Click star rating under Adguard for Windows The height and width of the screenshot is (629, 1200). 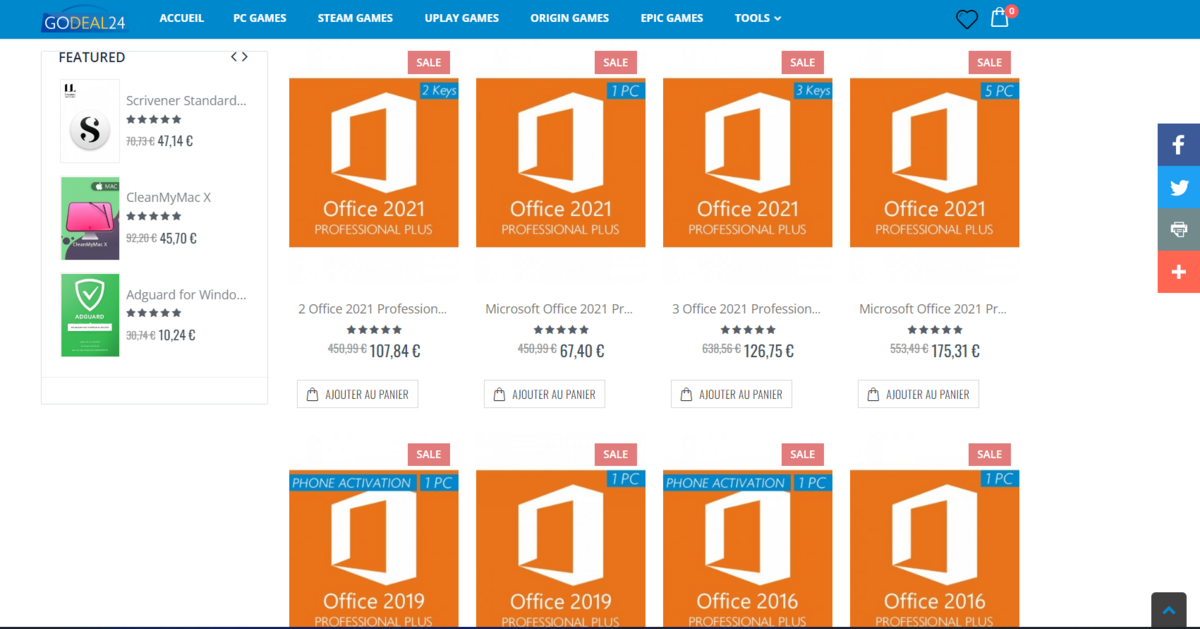point(154,313)
